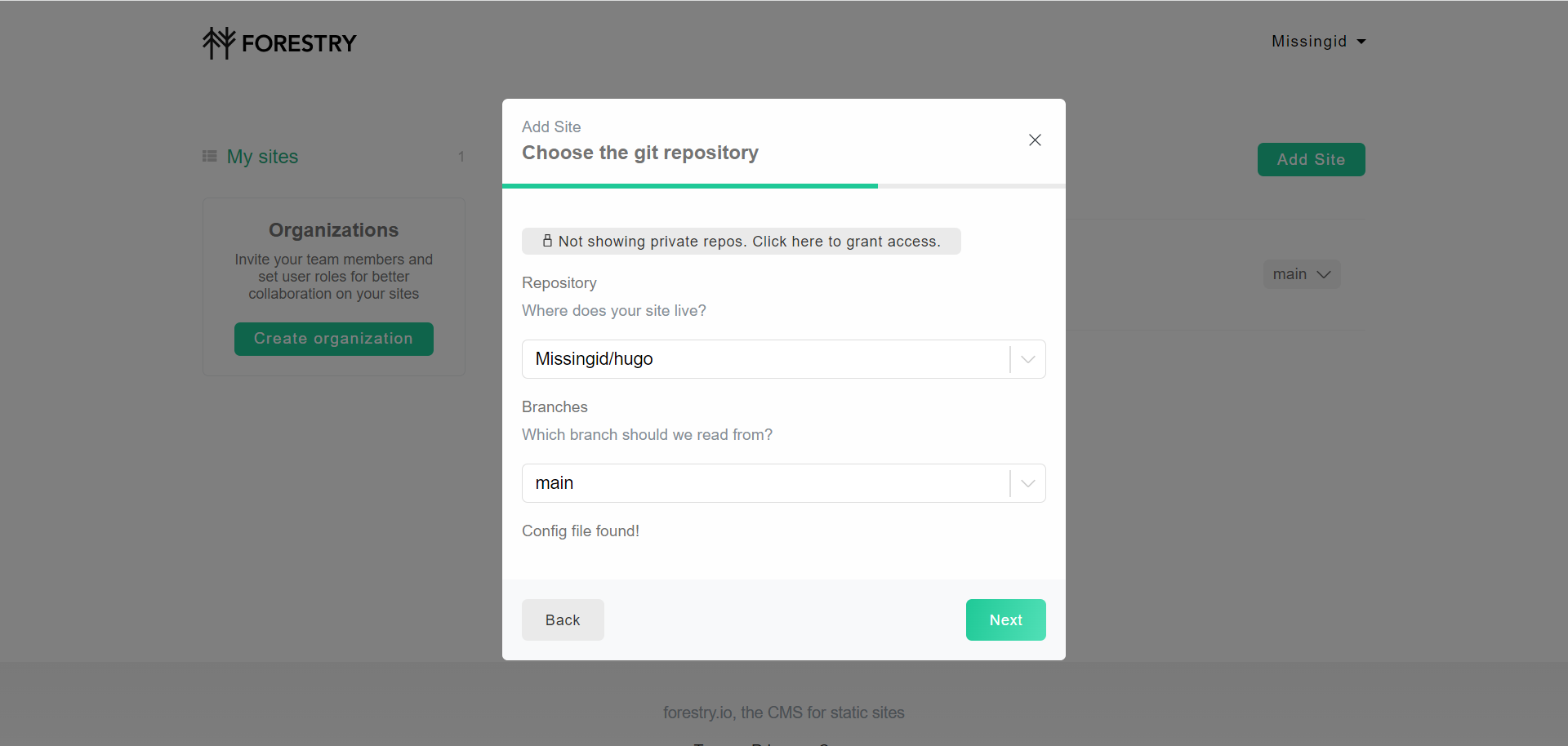1568x746 pixels.
Task: Open the main branch selector behind dialog
Action: pos(1302,274)
